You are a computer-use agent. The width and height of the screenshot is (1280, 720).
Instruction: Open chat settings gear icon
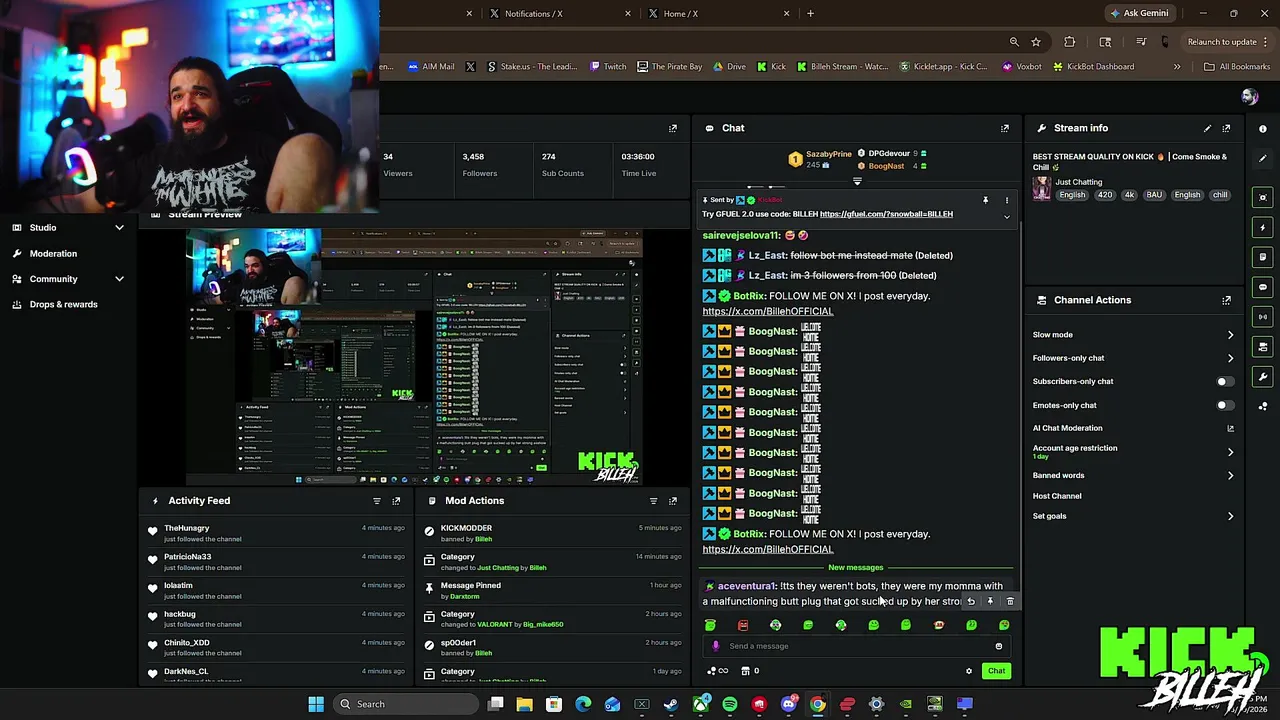coord(968,671)
